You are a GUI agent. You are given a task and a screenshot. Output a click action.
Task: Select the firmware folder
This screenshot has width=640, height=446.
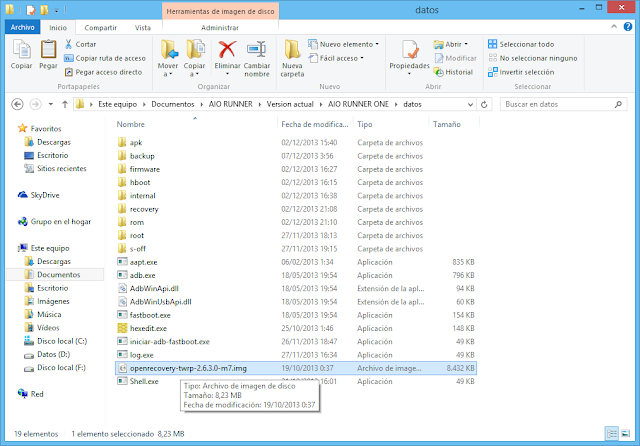click(139, 169)
